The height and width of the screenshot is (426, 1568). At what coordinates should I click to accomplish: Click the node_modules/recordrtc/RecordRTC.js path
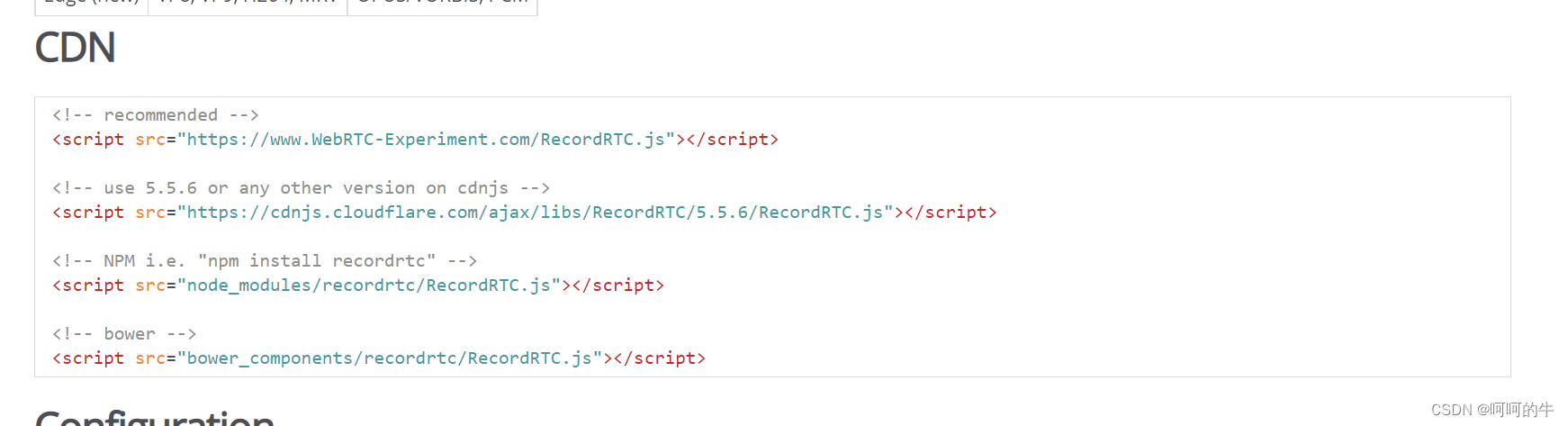369,286
